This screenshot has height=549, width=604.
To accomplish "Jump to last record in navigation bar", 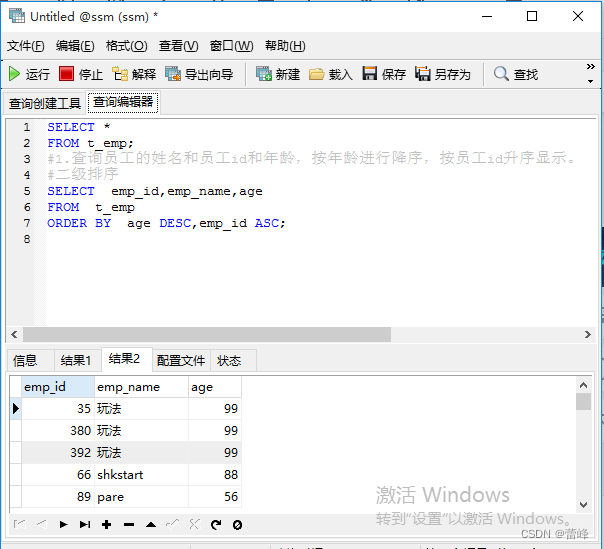I will [x=85, y=524].
